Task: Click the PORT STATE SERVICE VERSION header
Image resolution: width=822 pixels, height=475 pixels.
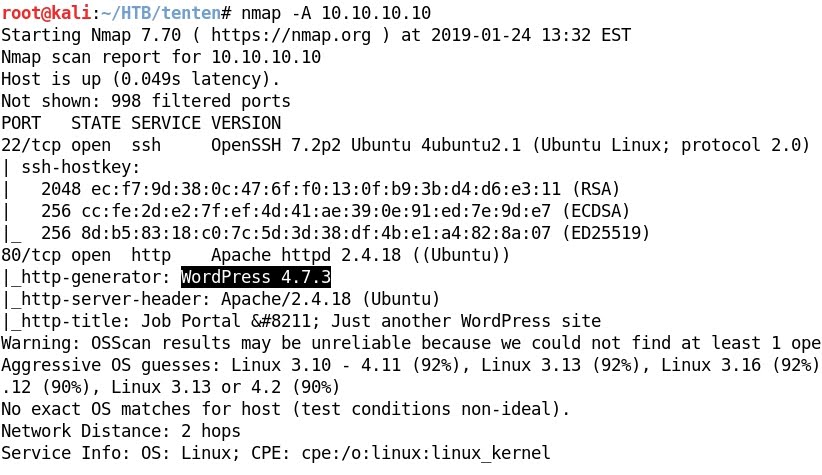Action: tap(141, 123)
